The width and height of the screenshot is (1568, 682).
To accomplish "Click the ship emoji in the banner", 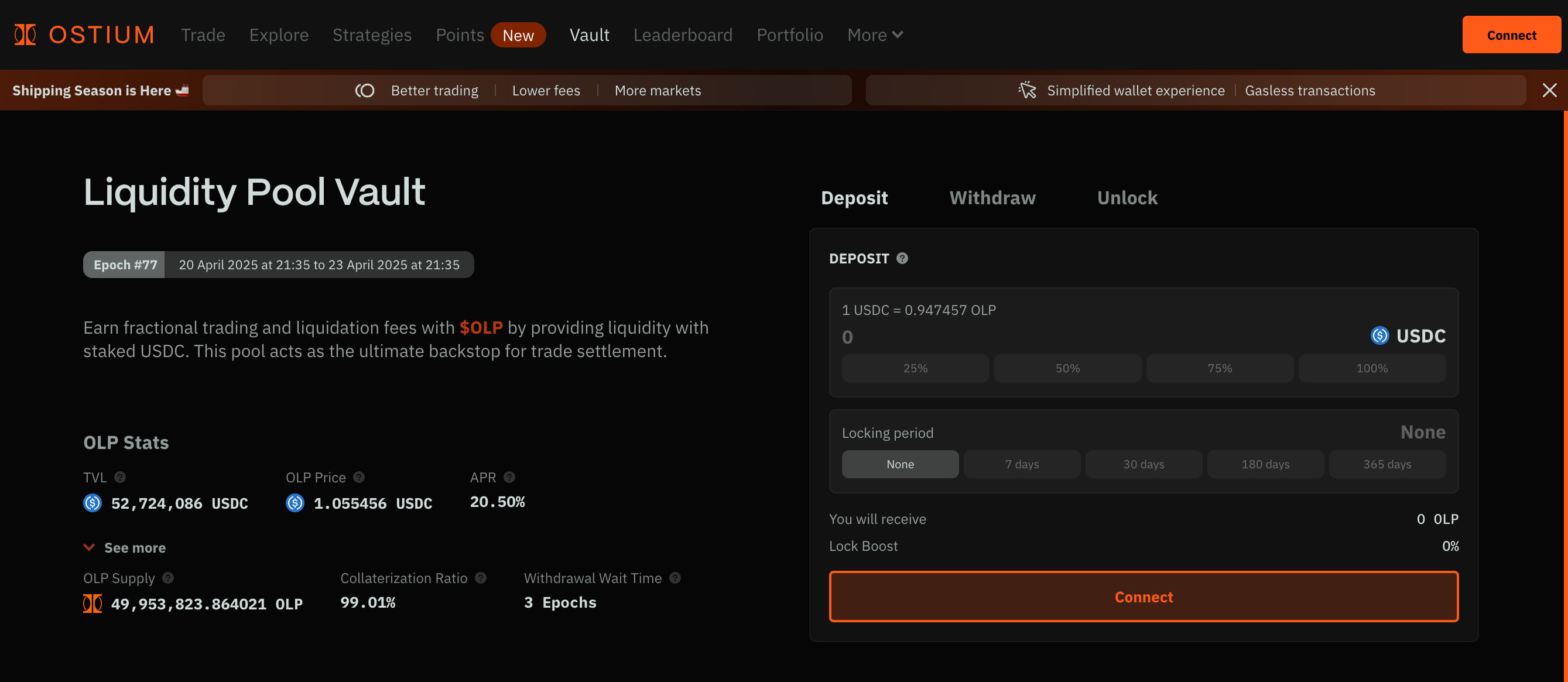I will pyautogui.click(x=182, y=90).
